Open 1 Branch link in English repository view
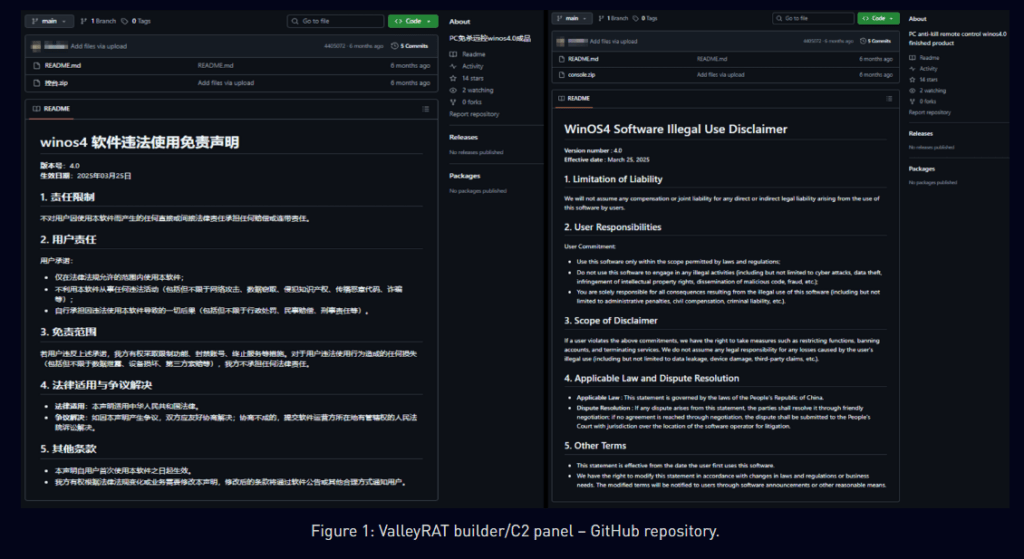The width and height of the screenshot is (1024, 559). pos(613,18)
